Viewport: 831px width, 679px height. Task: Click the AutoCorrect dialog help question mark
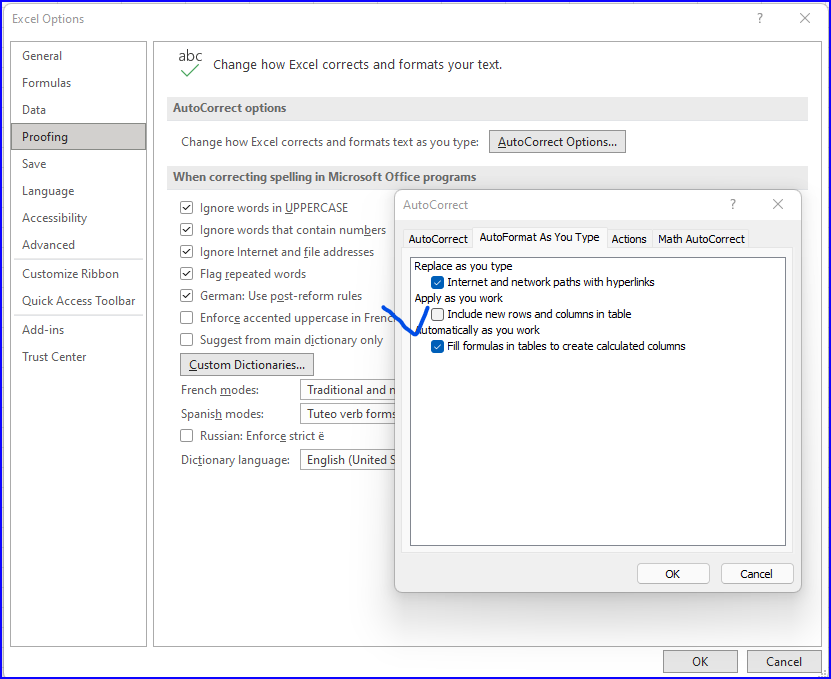click(x=732, y=205)
